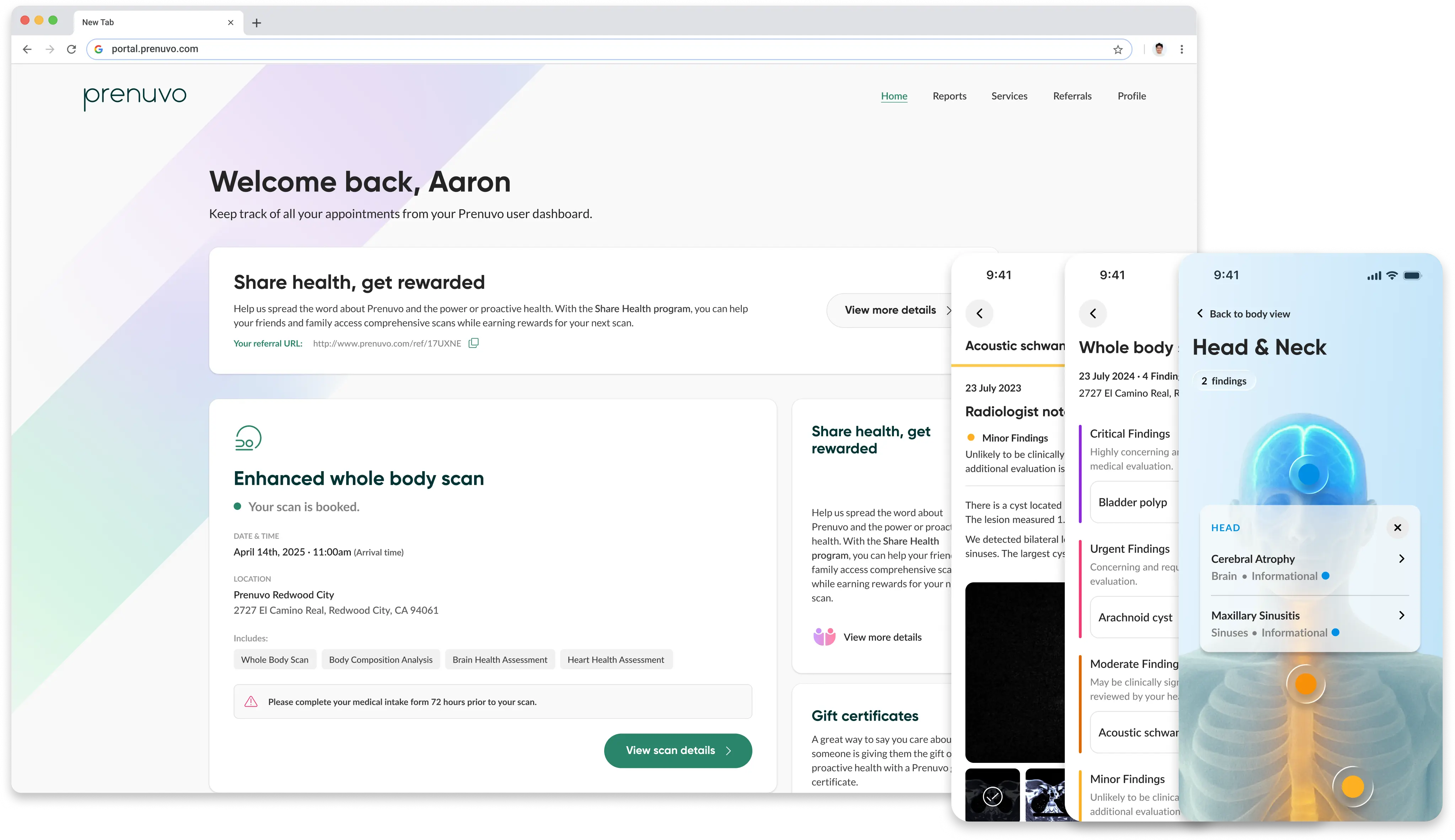Copy the referral URL with the copy icon
The width and height of the screenshot is (1455, 840).
tap(473, 343)
